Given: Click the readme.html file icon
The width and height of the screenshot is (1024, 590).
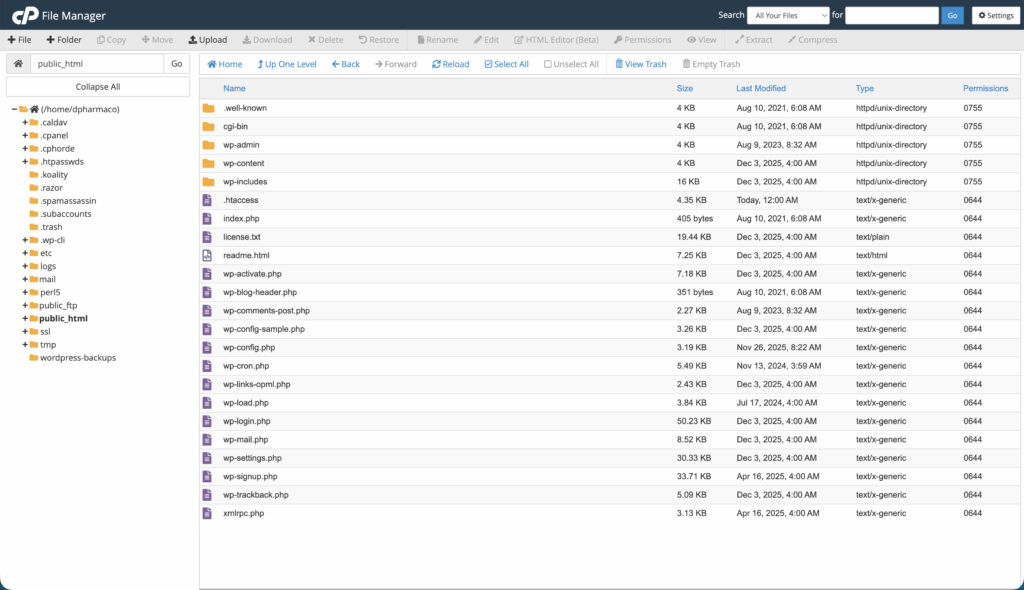Looking at the screenshot, I should [208, 255].
